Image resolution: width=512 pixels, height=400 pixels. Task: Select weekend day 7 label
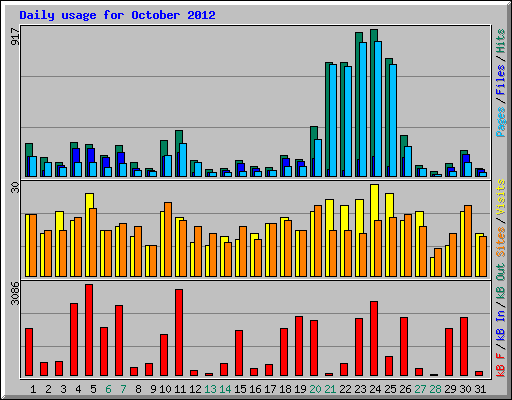(123, 389)
